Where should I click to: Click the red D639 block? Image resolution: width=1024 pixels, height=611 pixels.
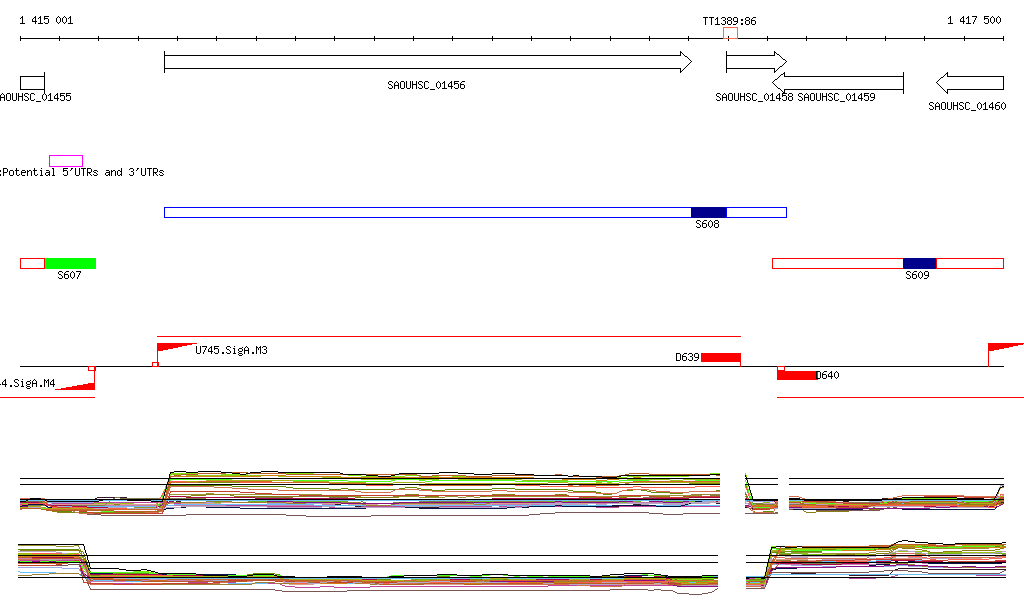720,357
